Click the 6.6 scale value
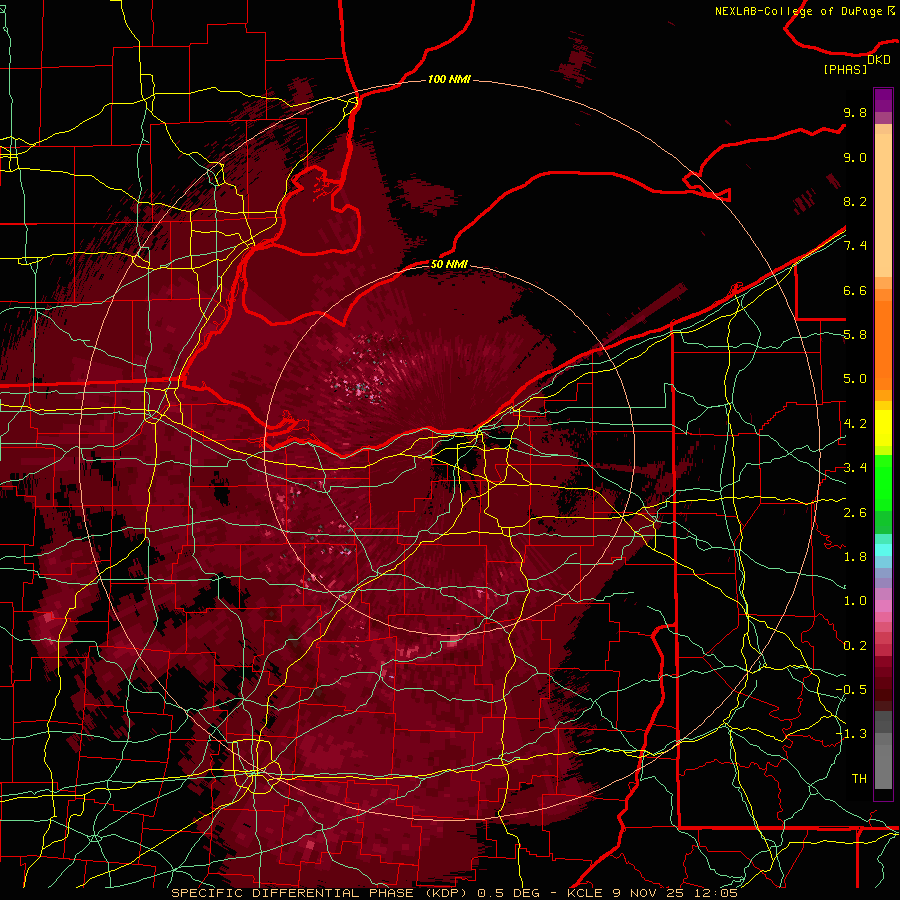The width and height of the screenshot is (900, 900). coord(855,290)
